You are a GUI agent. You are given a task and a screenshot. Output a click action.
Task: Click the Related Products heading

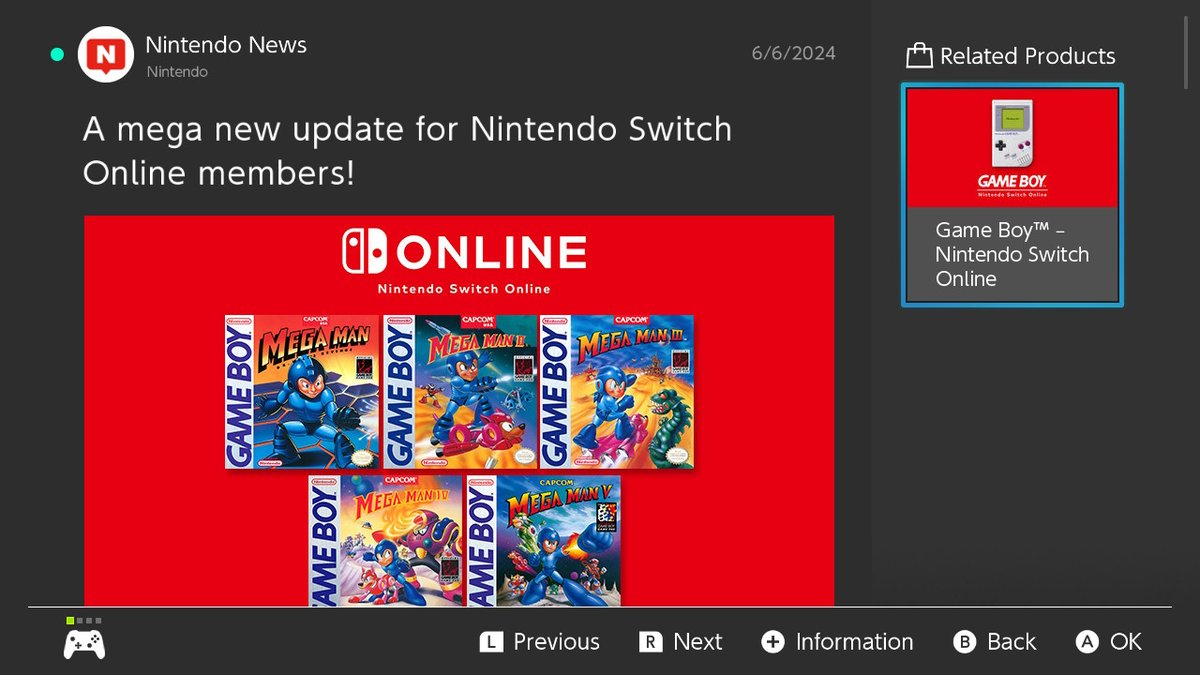(1028, 56)
